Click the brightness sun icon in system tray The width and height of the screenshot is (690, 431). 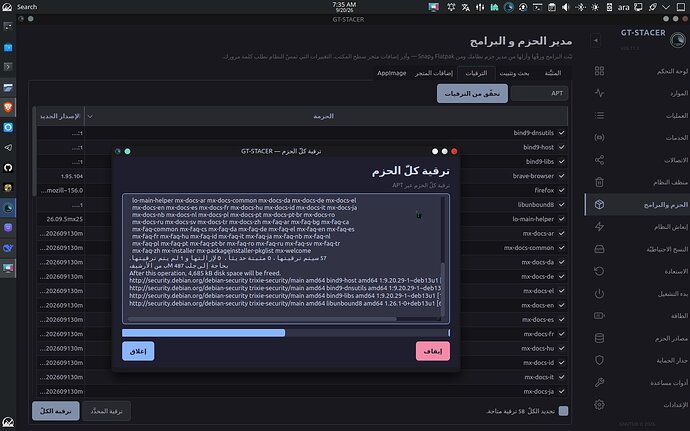(x=595, y=7)
